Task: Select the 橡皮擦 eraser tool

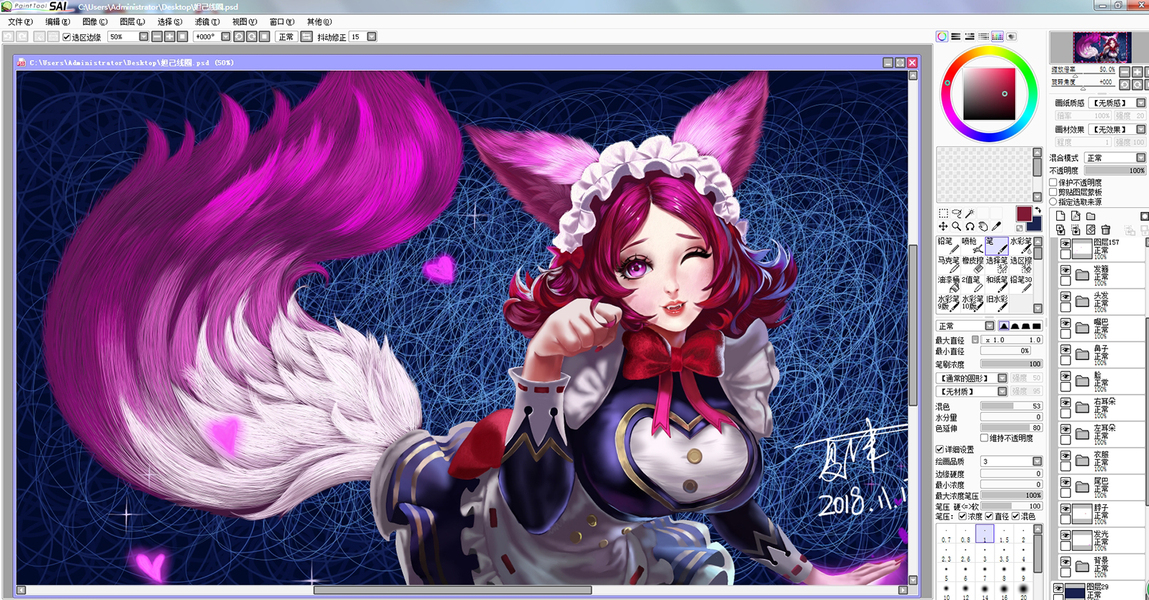Action: click(972, 264)
